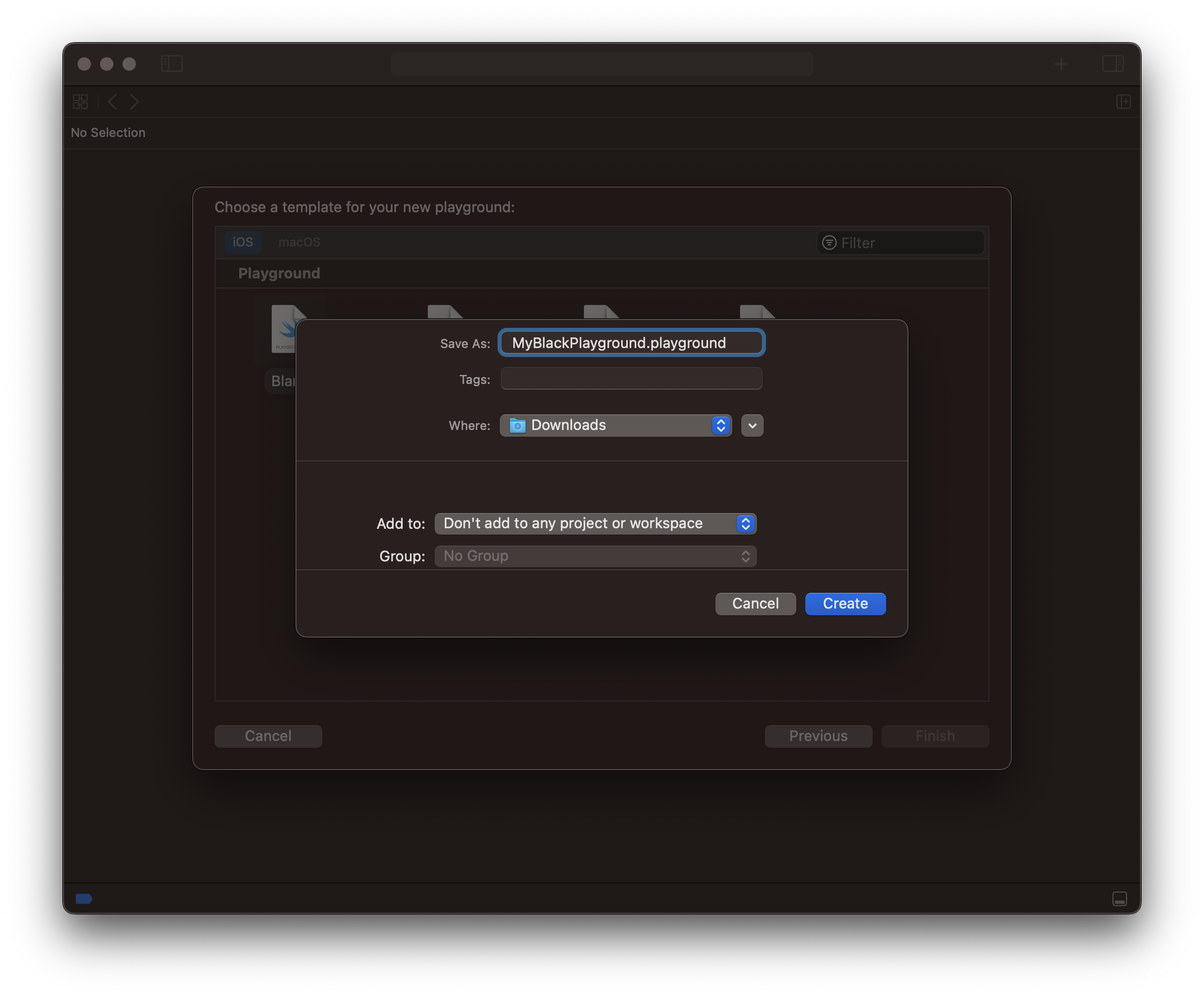The height and width of the screenshot is (997, 1204).
Task: Click the Playground section header
Action: 279,273
